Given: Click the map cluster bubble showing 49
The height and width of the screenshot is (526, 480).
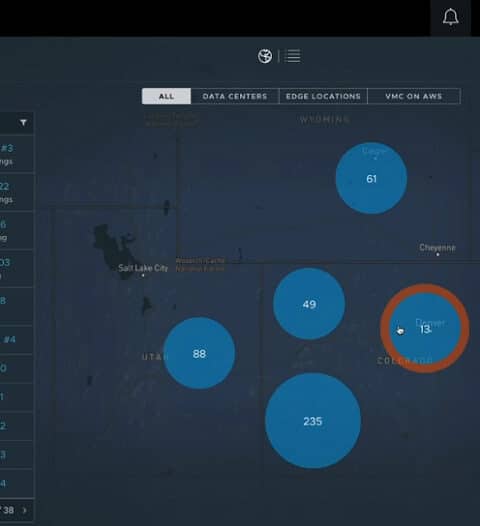Looking at the screenshot, I should (x=309, y=304).
